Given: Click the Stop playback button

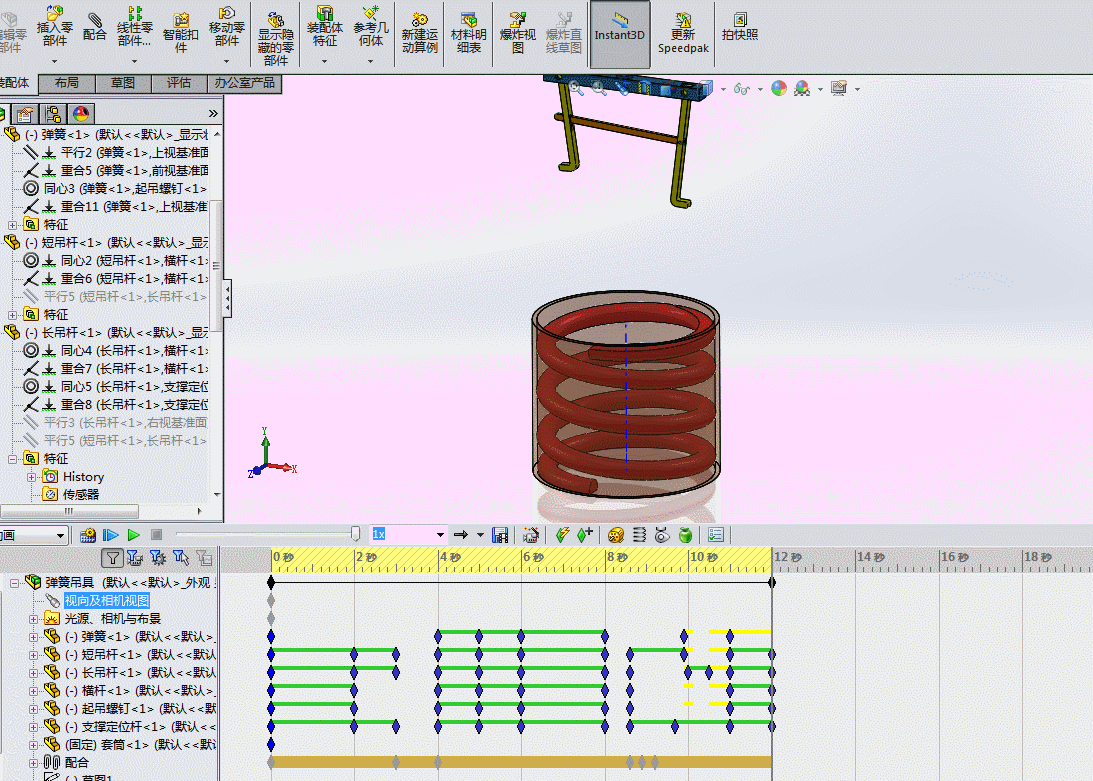Looking at the screenshot, I should pos(156,535).
